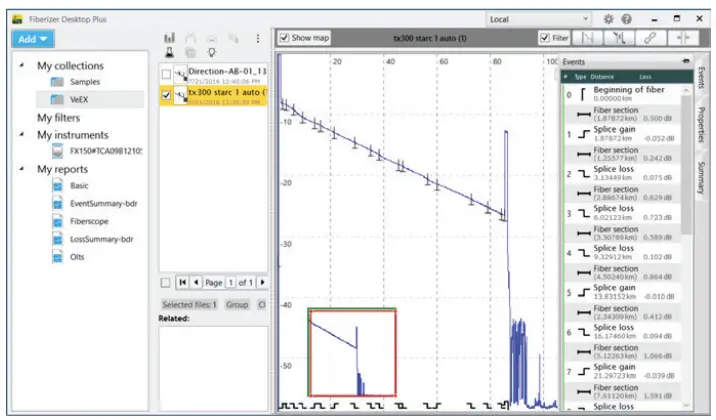Collapse the My instruments tree node
This screenshot has width=716, height=420.
point(21,134)
